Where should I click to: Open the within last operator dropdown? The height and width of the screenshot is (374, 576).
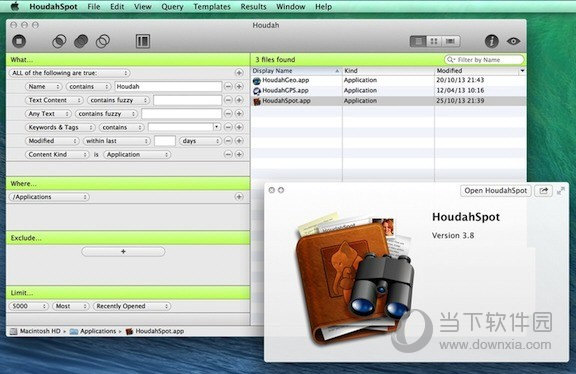(117, 141)
